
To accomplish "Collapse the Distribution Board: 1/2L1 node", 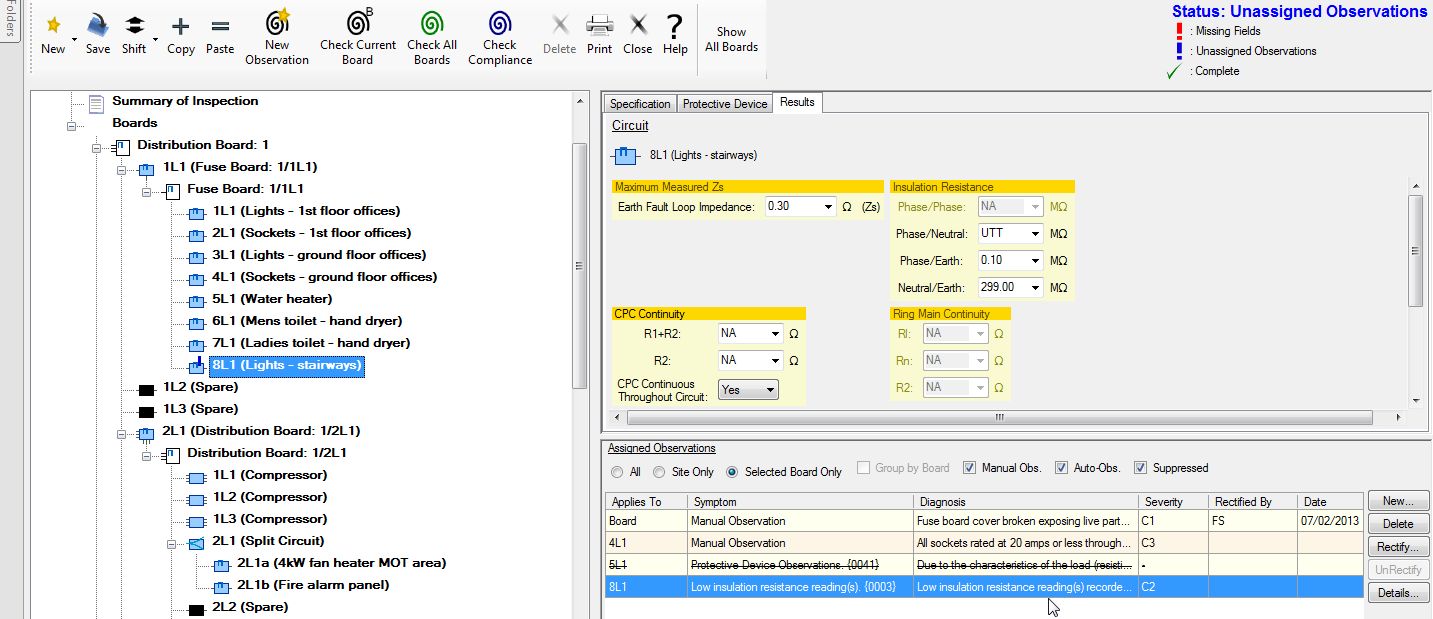I will pos(147,456).
